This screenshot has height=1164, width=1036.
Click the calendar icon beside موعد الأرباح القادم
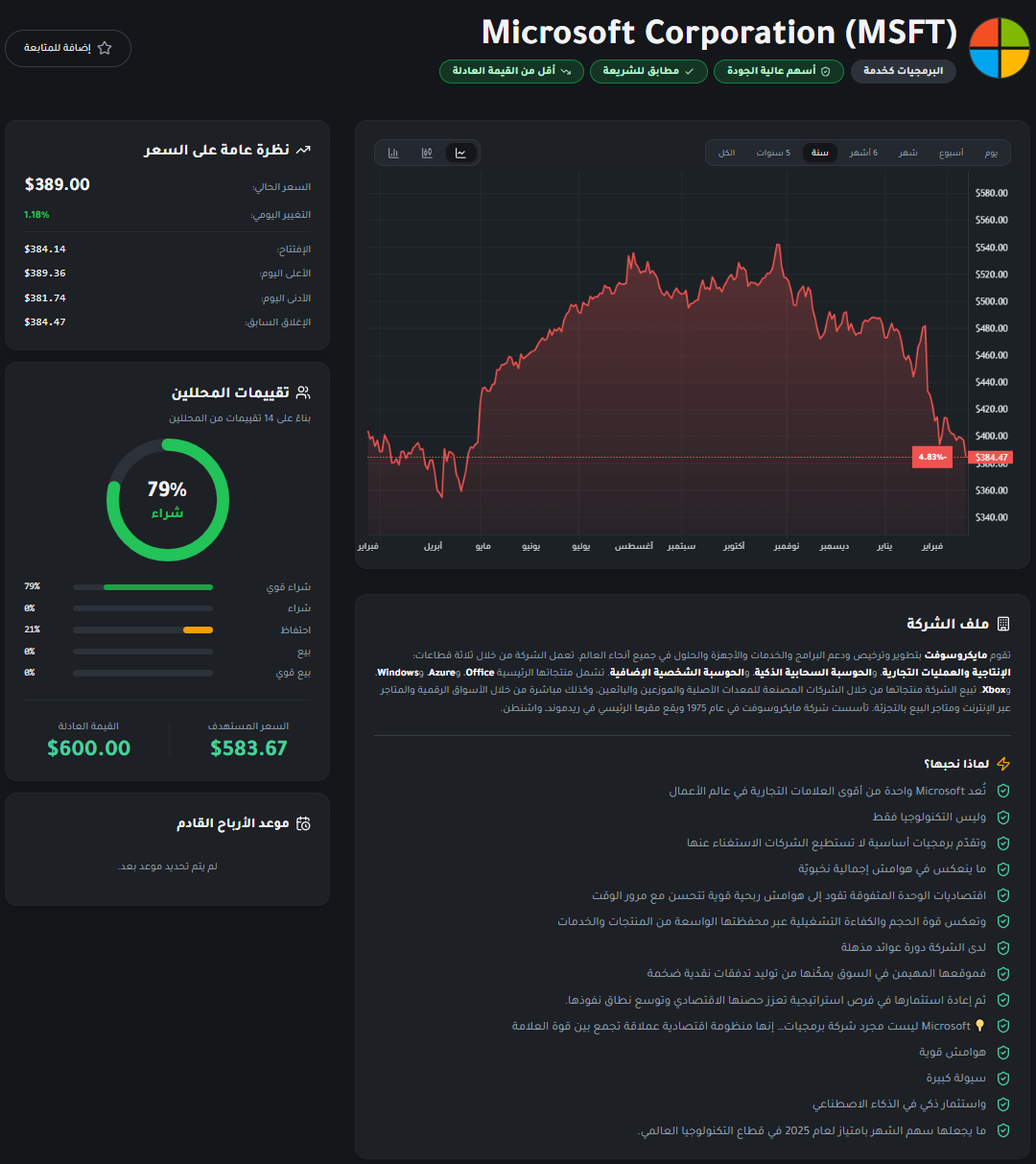coord(304,823)
